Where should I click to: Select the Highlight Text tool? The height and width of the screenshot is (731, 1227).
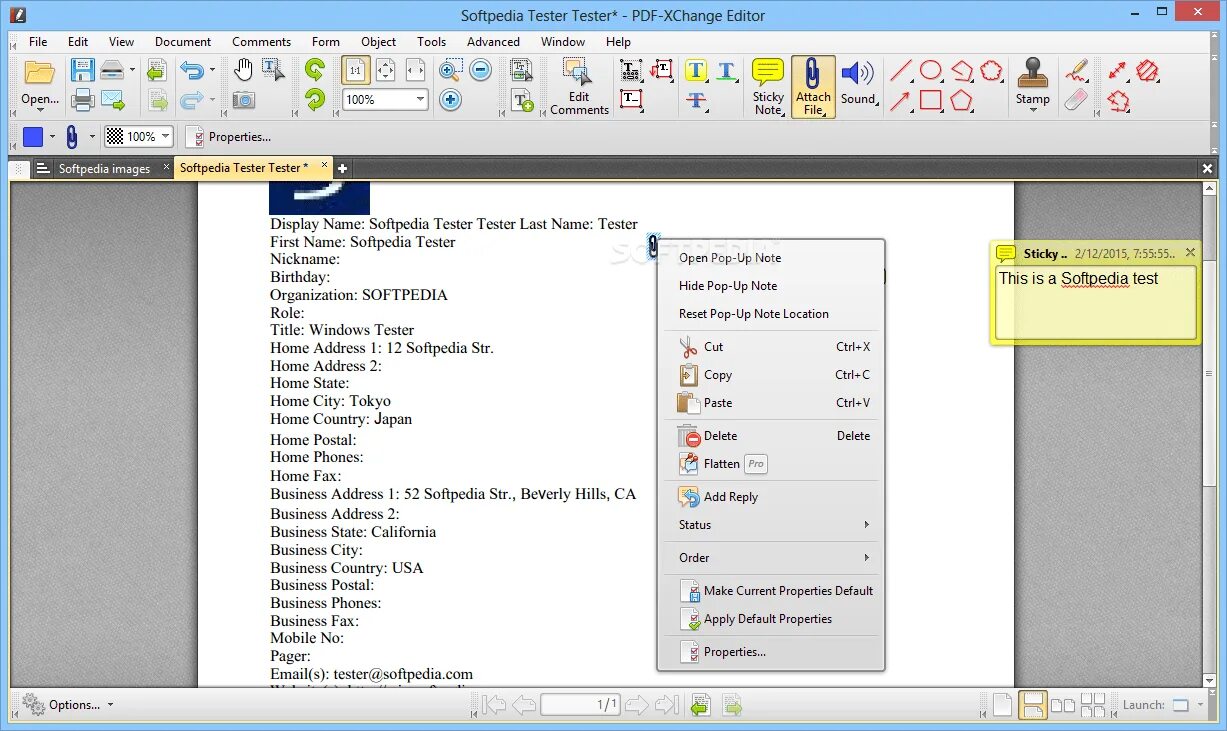click(x=696, y=70)
